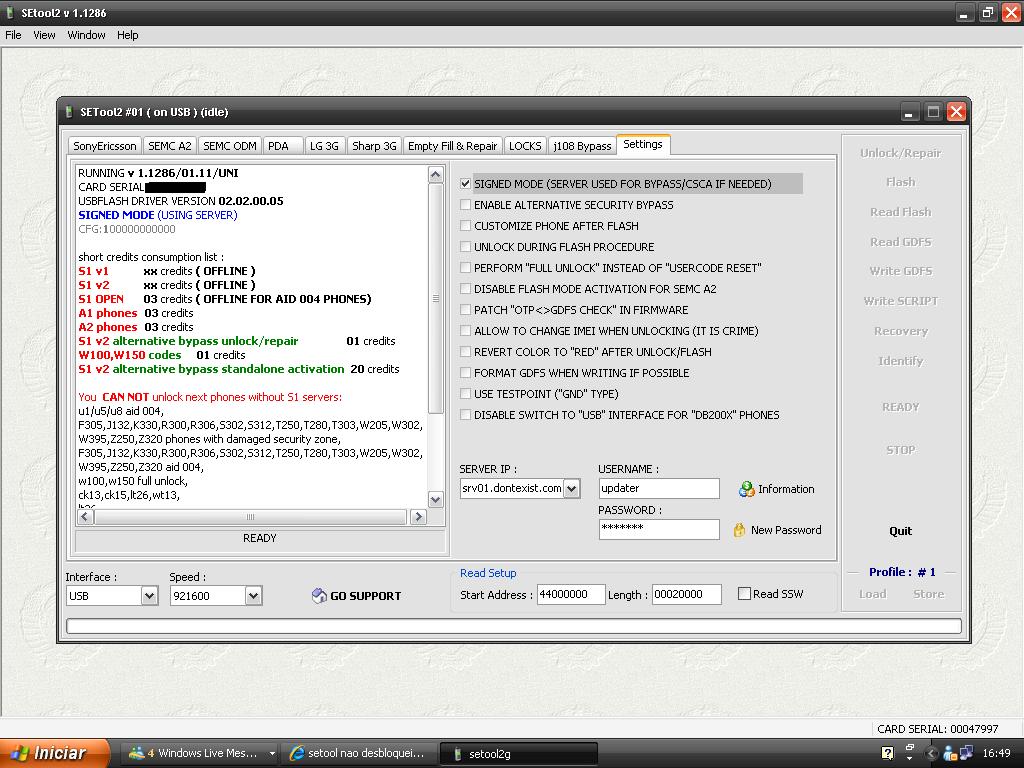This screenshot has height=768, width=1024.
Task: Open the Interface USB dropdown
Action: point(150,596)
